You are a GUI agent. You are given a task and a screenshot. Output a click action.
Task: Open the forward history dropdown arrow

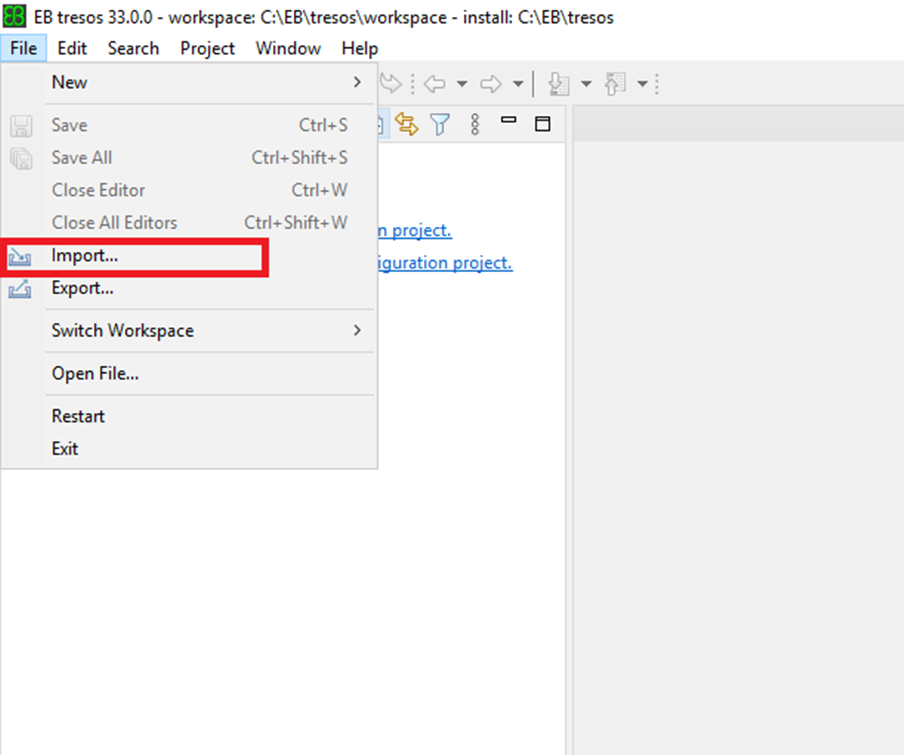coord(517,85)
